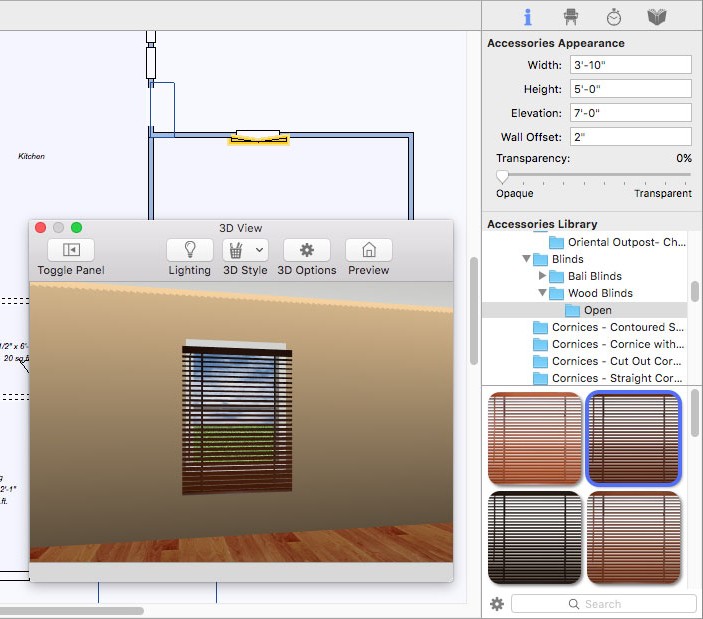Click the Kitchen label on floor plan
Viewport: 703px width, 619px height.
pos(31,156)
